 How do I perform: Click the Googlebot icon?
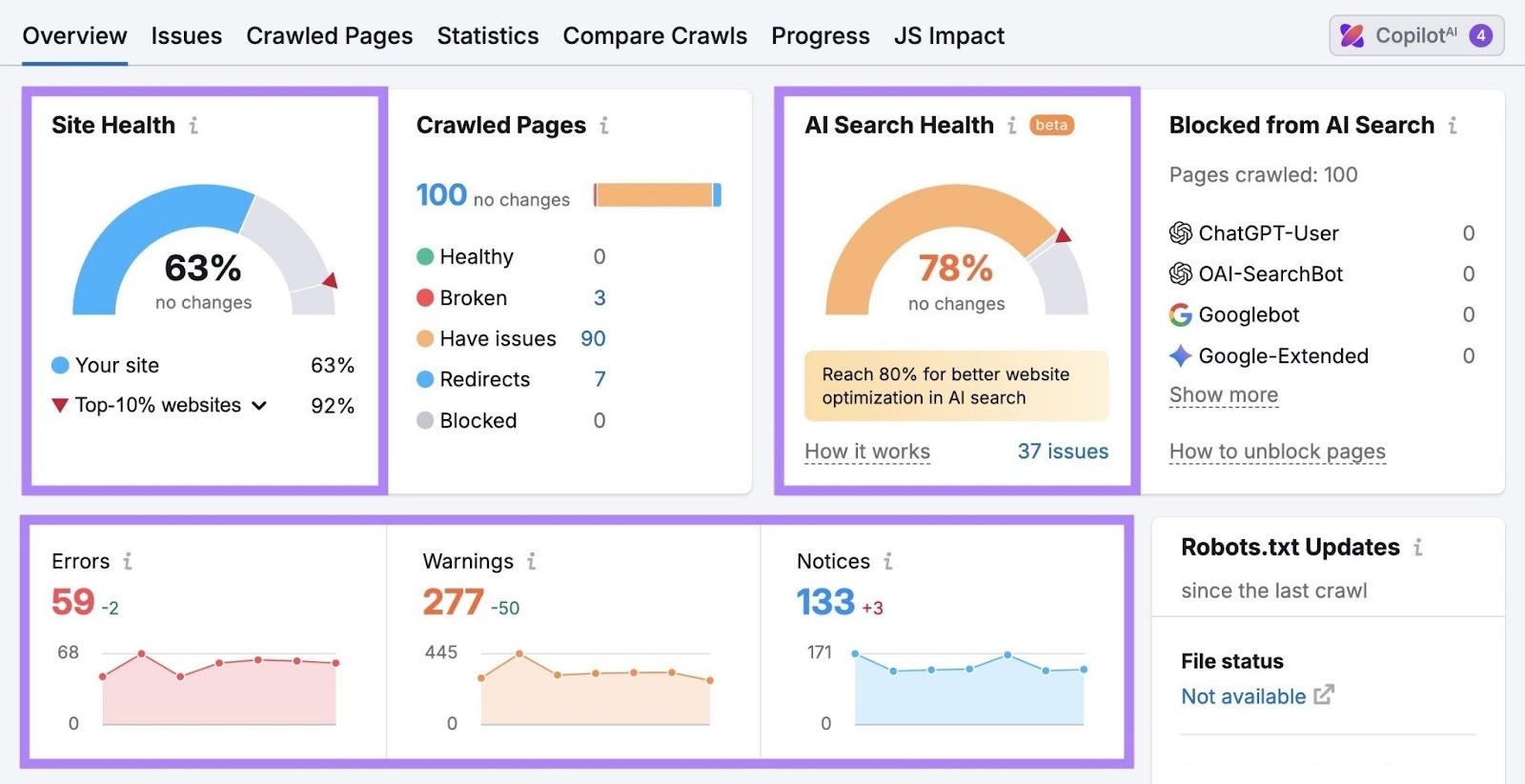pos(1182,314)
